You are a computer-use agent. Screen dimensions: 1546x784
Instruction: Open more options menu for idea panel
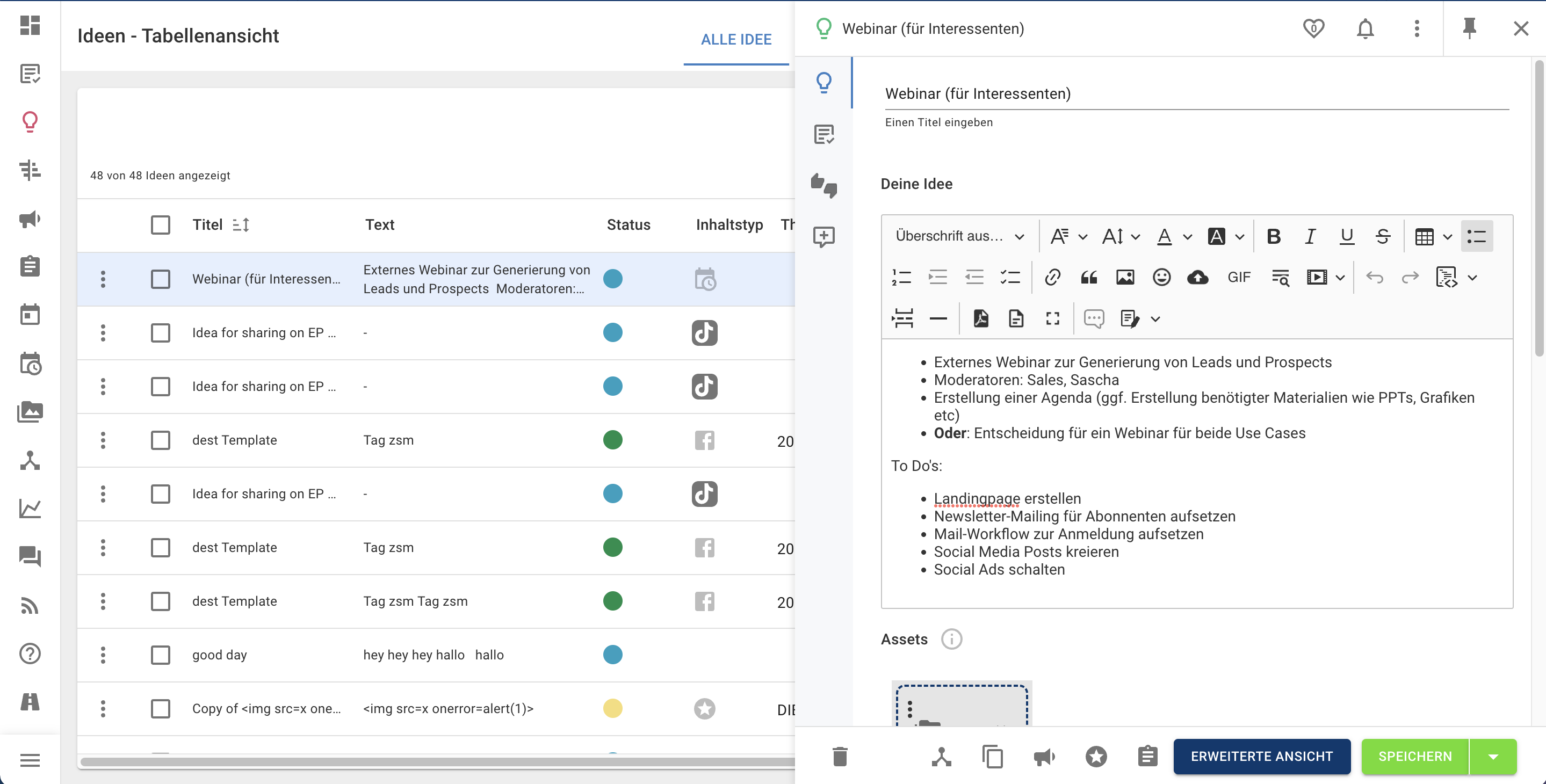1417,28
